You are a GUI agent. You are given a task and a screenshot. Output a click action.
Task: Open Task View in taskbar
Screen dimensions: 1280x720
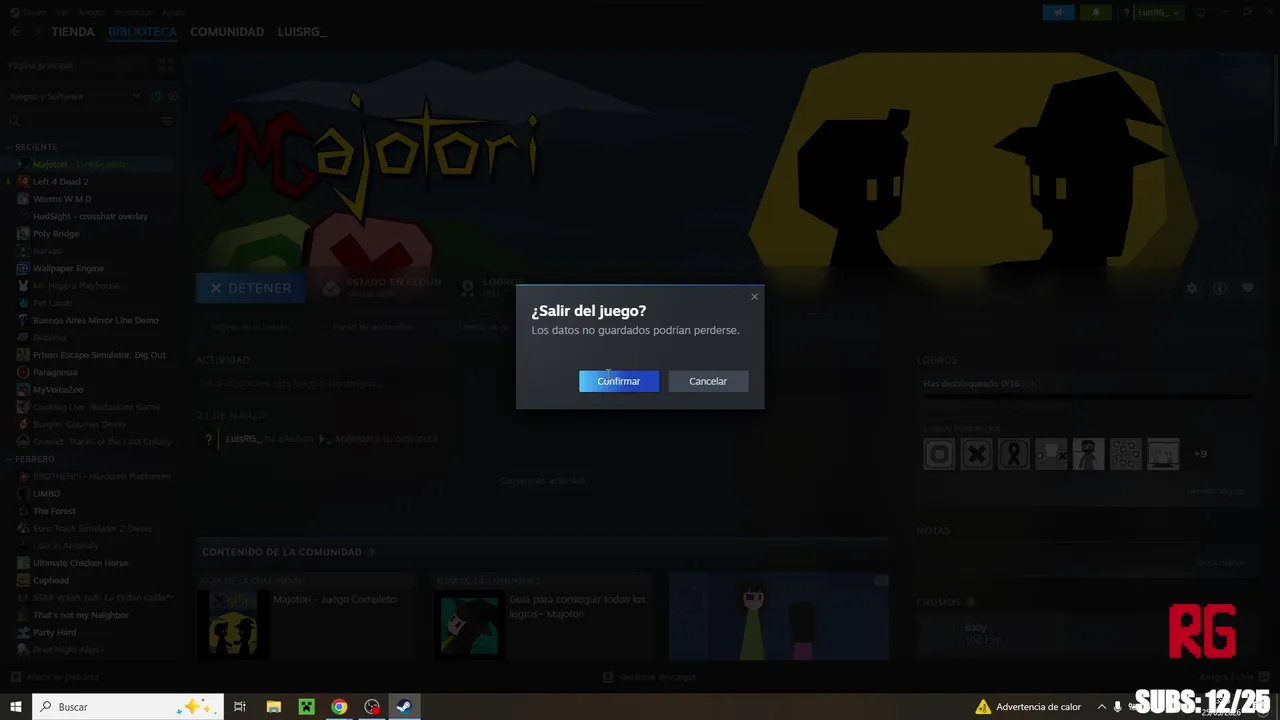click(240, 707)
